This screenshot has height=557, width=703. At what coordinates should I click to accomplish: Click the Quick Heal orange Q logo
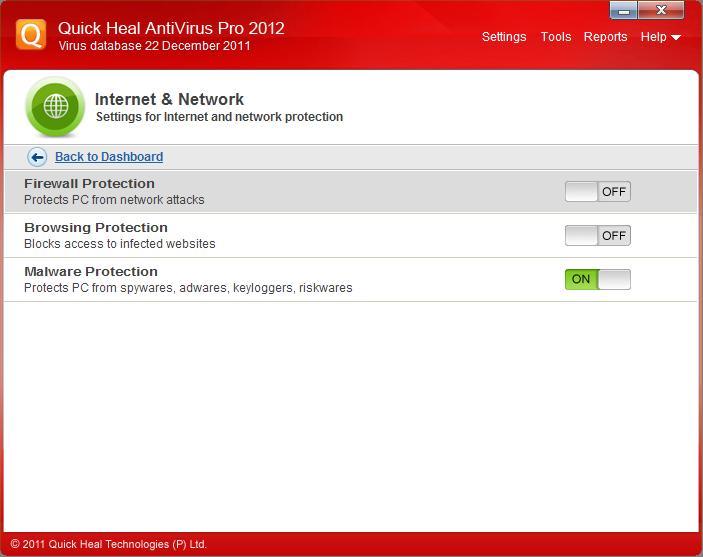click(31, 35)
